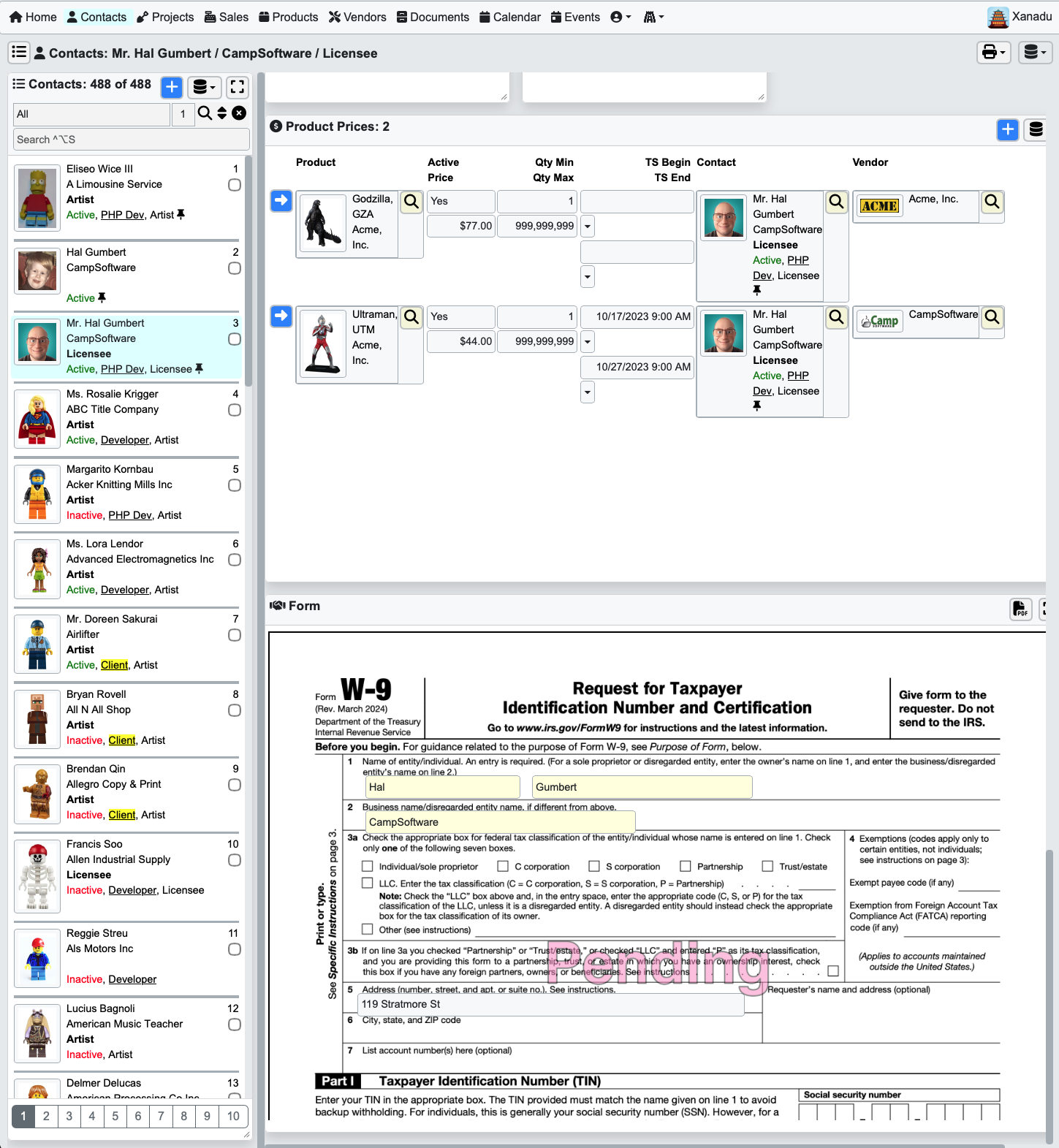Go to contacts page 10
1059x1148 pixels.
pos(233,1116)
